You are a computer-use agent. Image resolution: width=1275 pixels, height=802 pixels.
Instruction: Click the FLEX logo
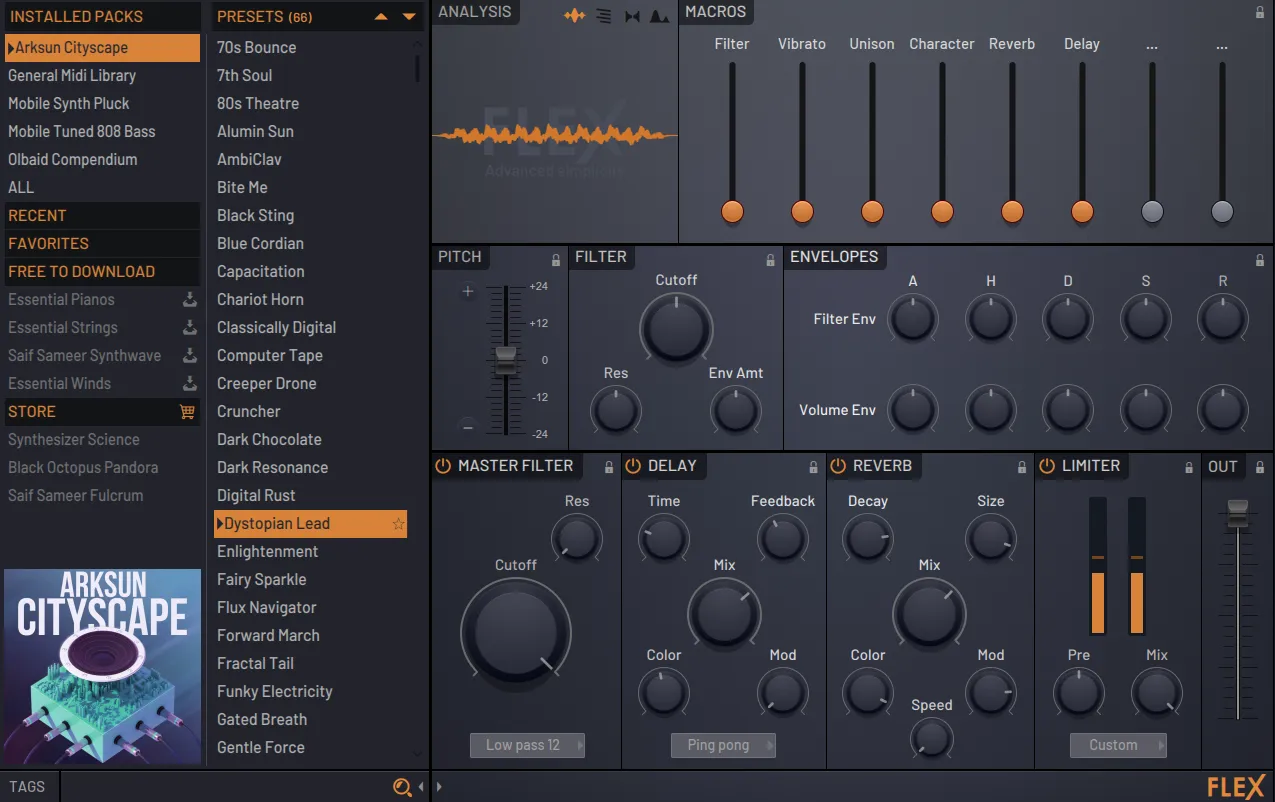click(1235, 787)
